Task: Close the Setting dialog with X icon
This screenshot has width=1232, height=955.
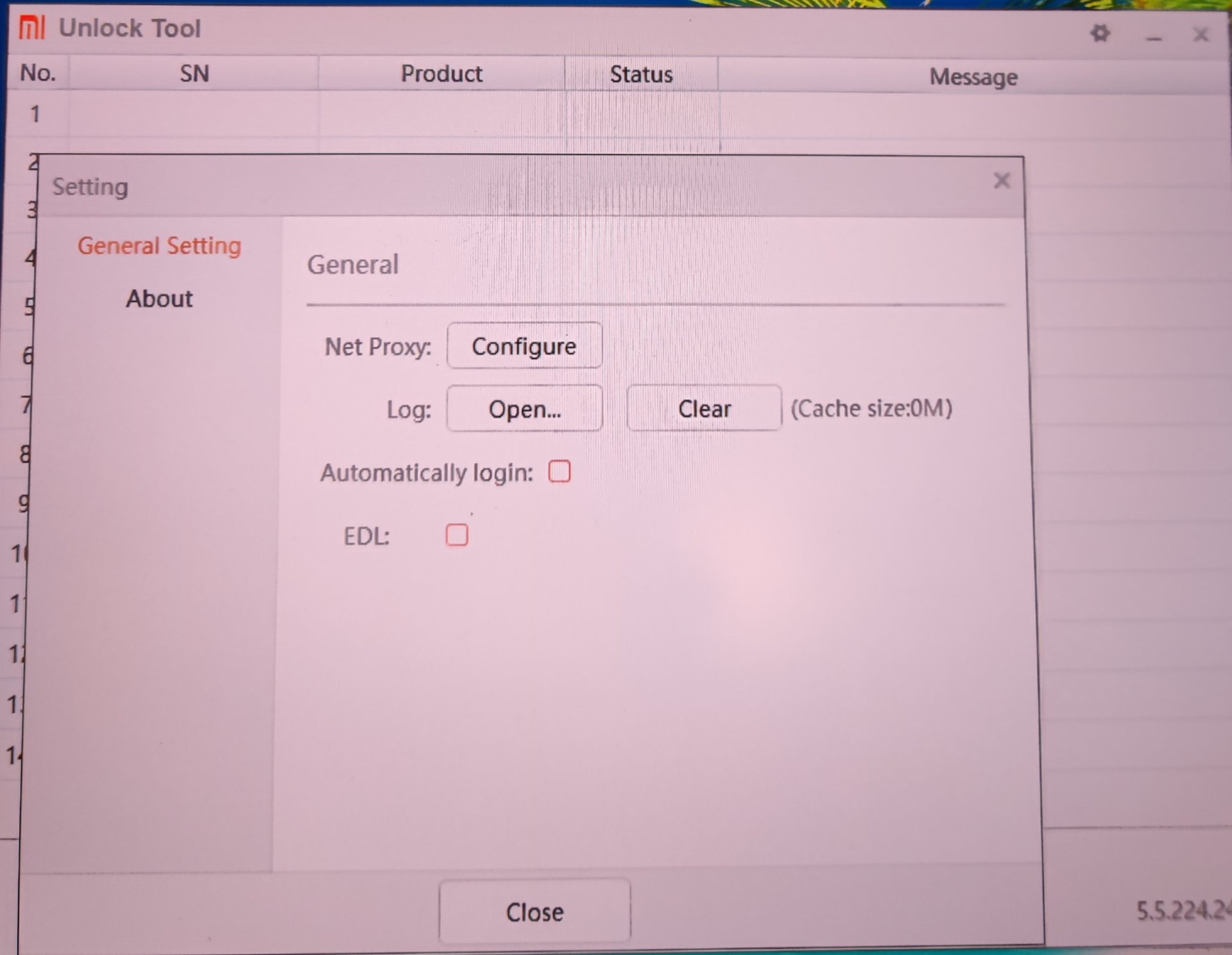Action: point(1001,181)
